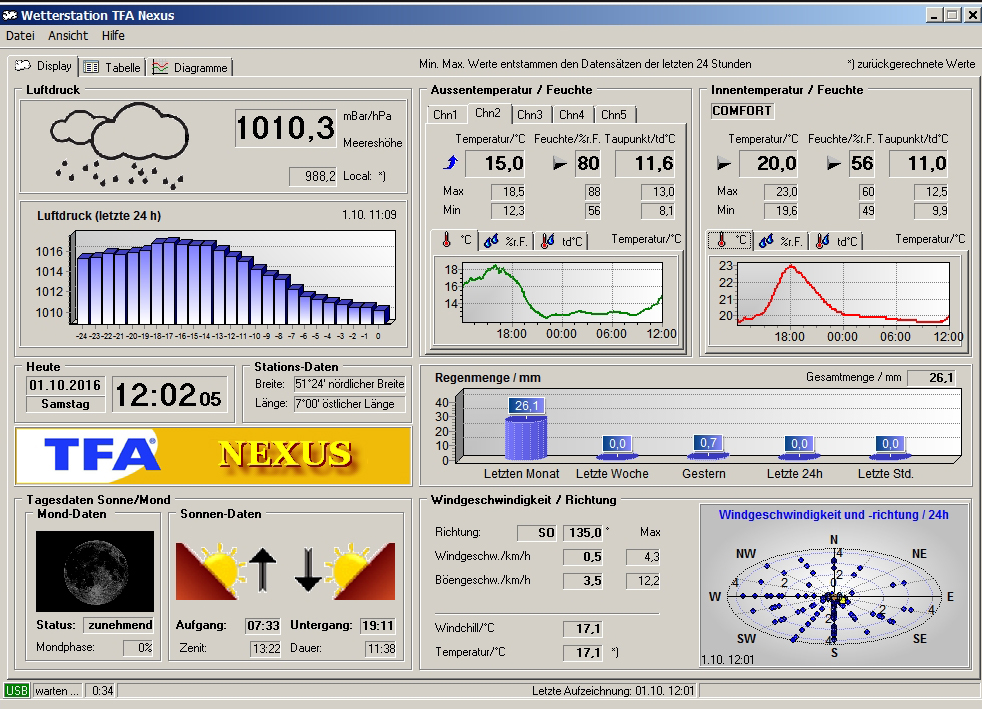Click the Letzten Monat rain bar
982x709 pixels.
coord(525,437)
